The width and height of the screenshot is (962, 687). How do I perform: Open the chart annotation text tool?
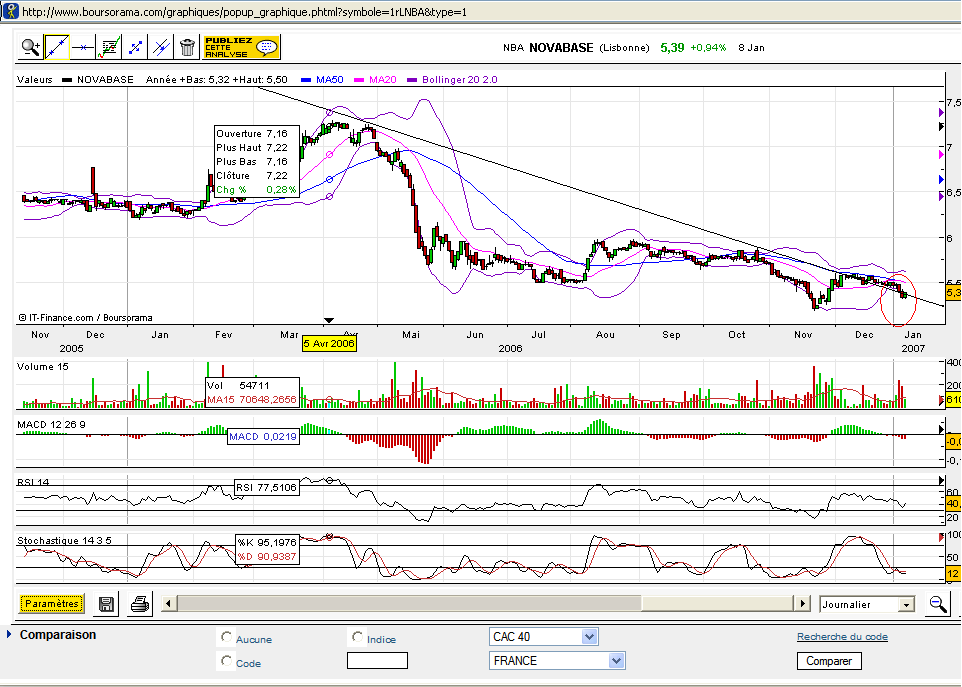click(109, 46)
